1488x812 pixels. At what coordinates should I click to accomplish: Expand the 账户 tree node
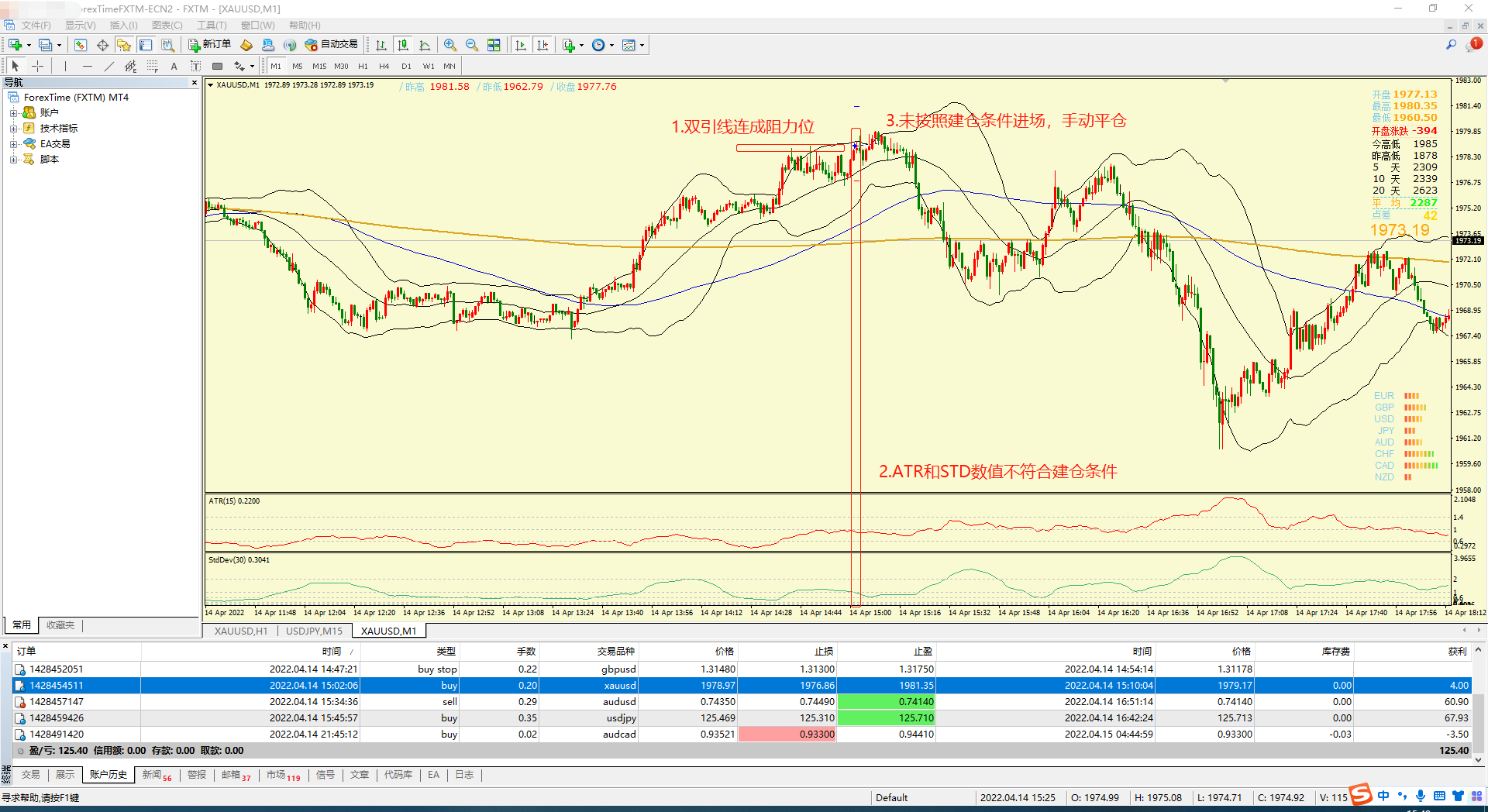coord(13,113)
